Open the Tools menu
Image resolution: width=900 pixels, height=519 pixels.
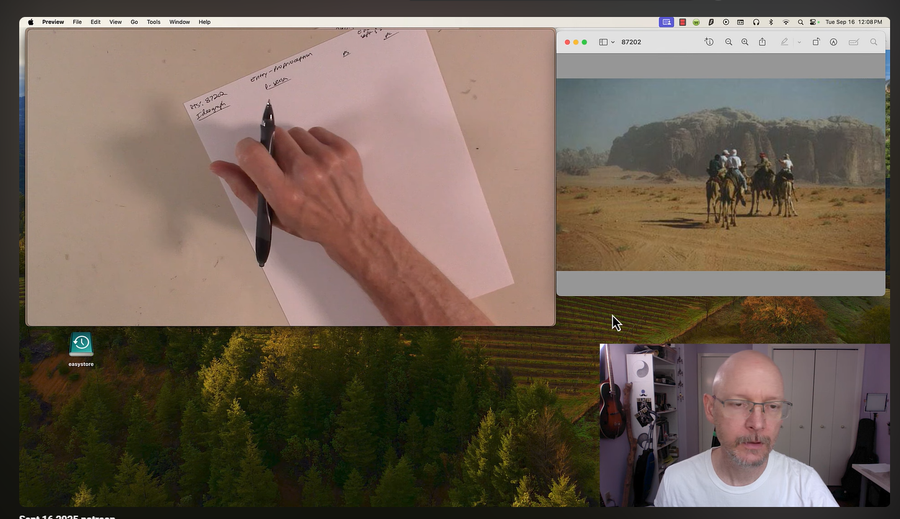point(153,21)
